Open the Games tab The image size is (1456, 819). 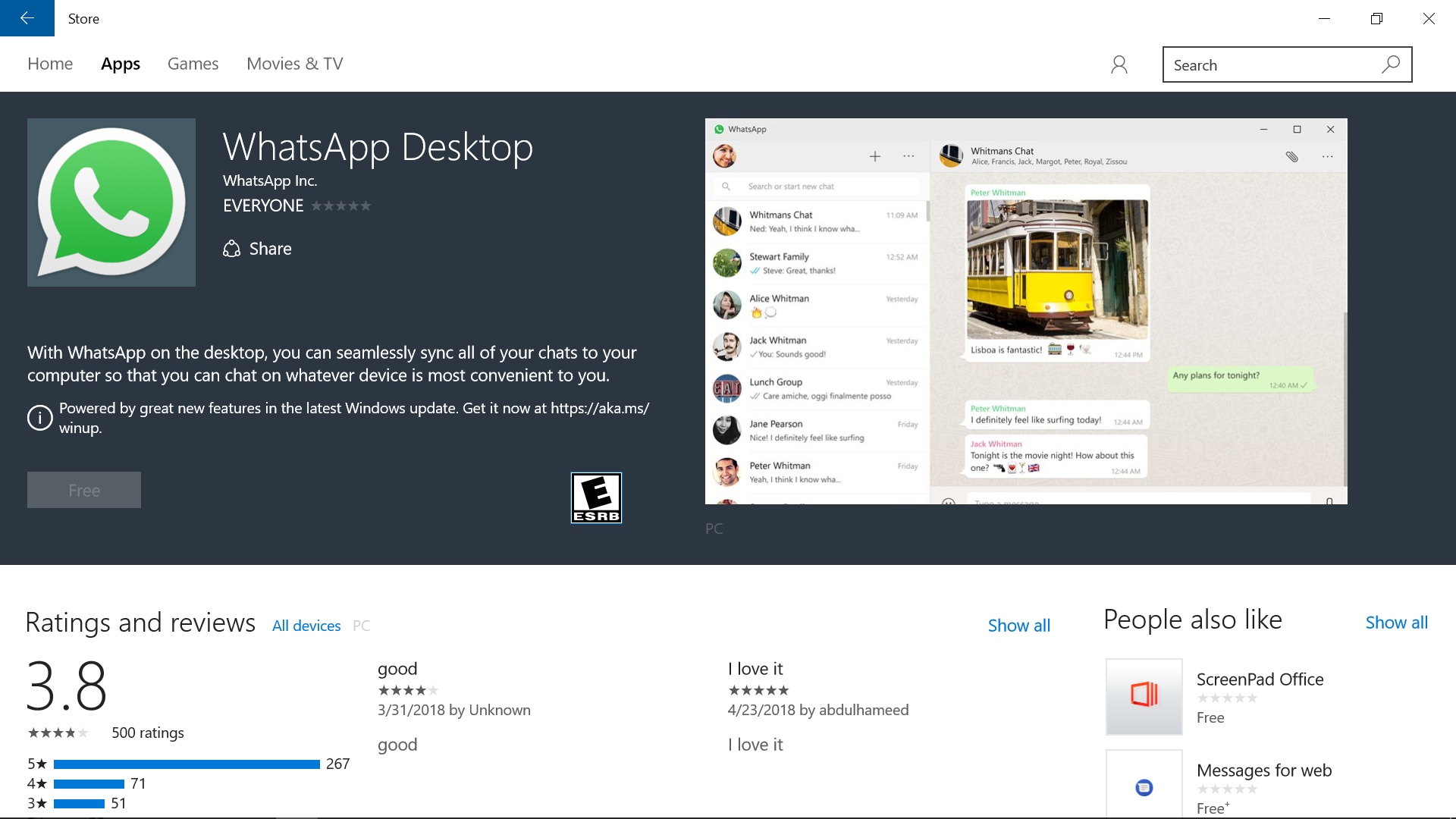coord(193,64)
